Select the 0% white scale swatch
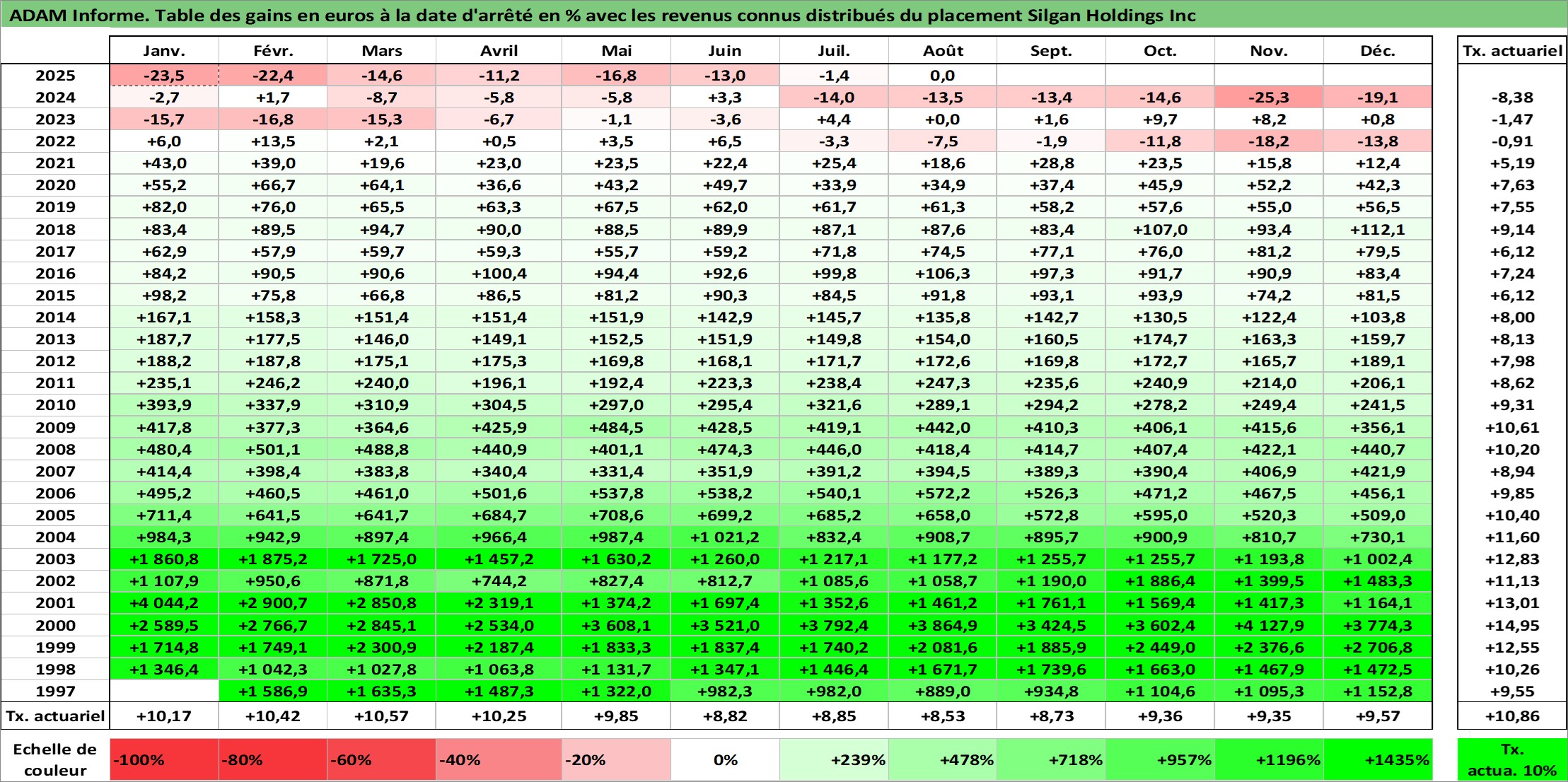This screenshot has width=1568, height=782. click(x=725, y=759)
